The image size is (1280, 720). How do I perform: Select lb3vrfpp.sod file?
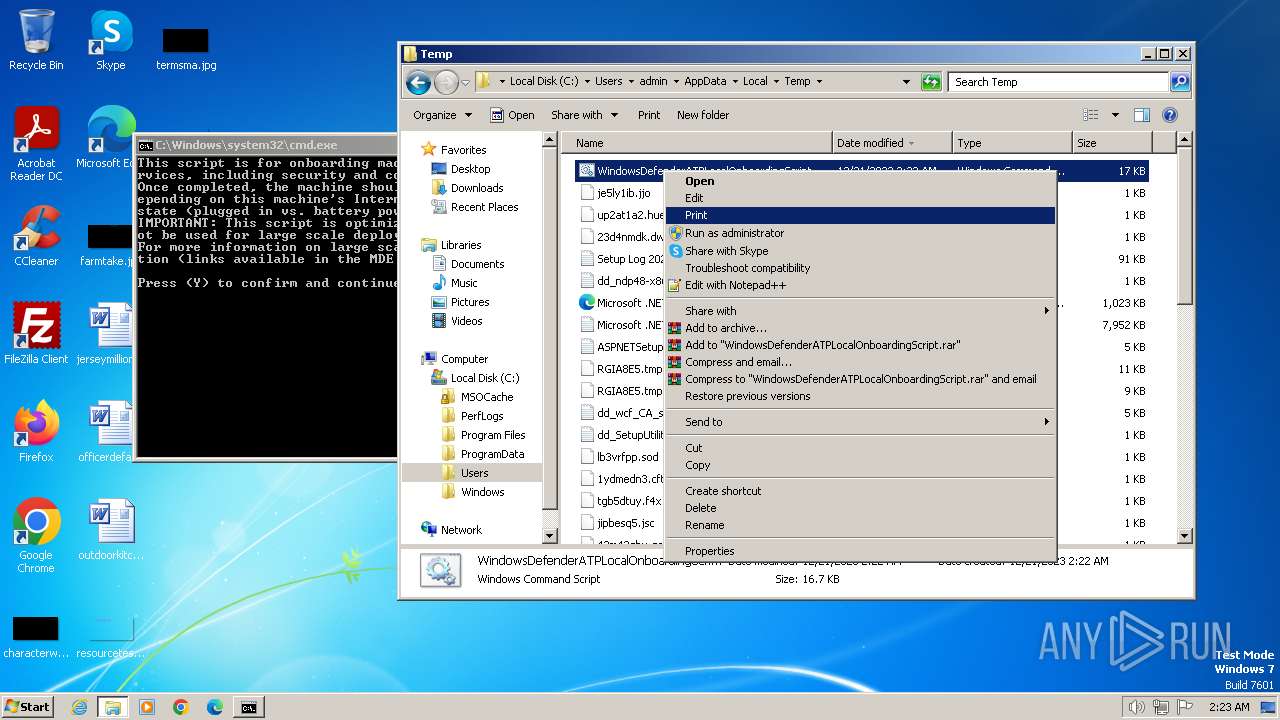pyautogui.click(x=628, y=457)
